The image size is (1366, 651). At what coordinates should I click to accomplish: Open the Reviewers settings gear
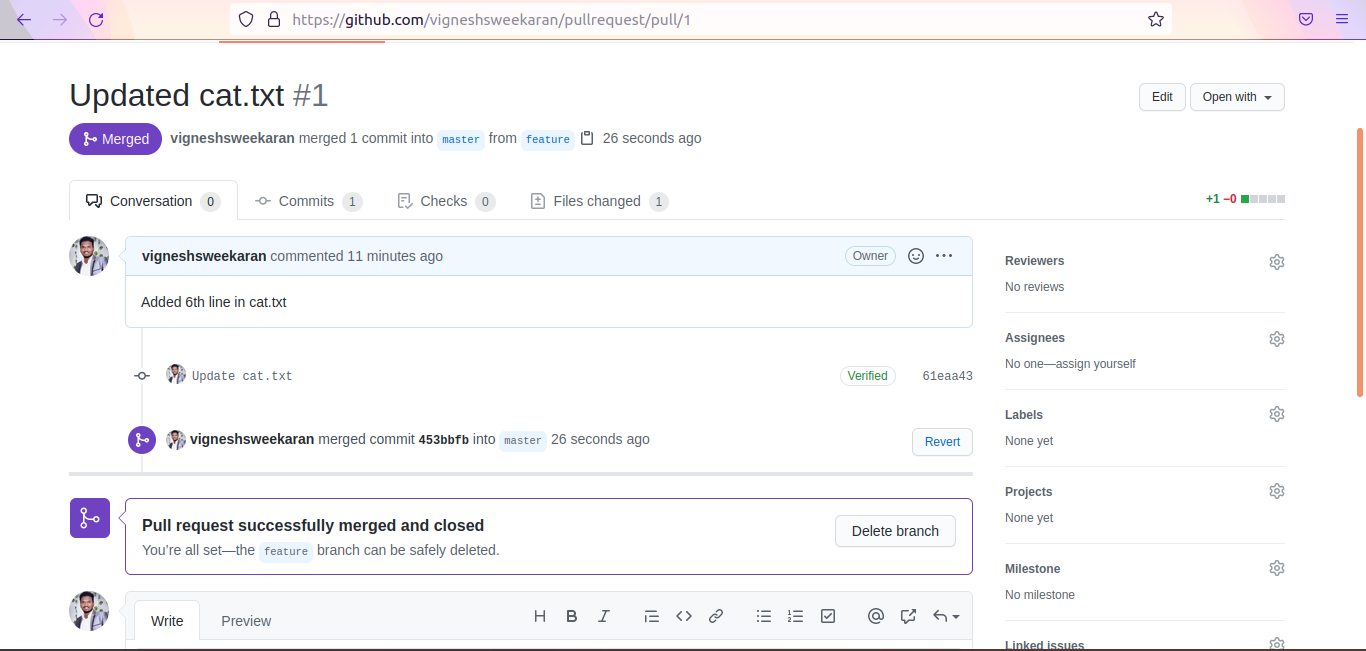[x=1276, y=262]
